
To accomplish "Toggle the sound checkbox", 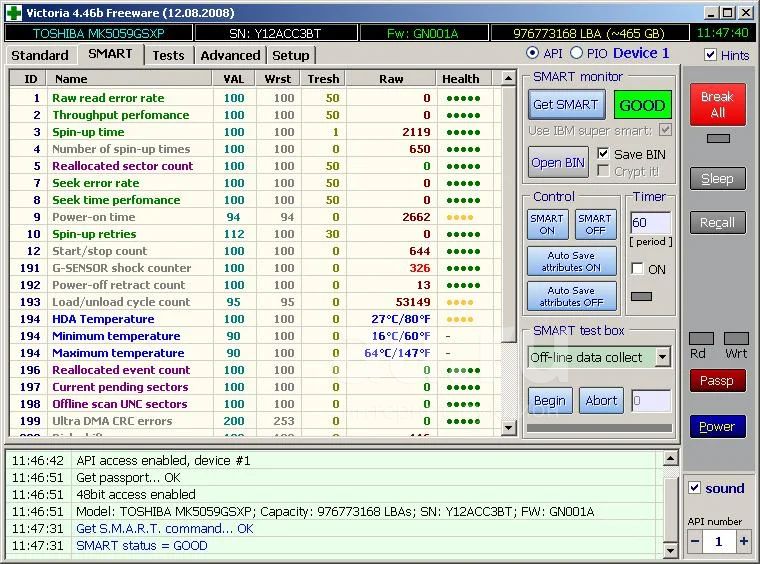I will [695, 488].
